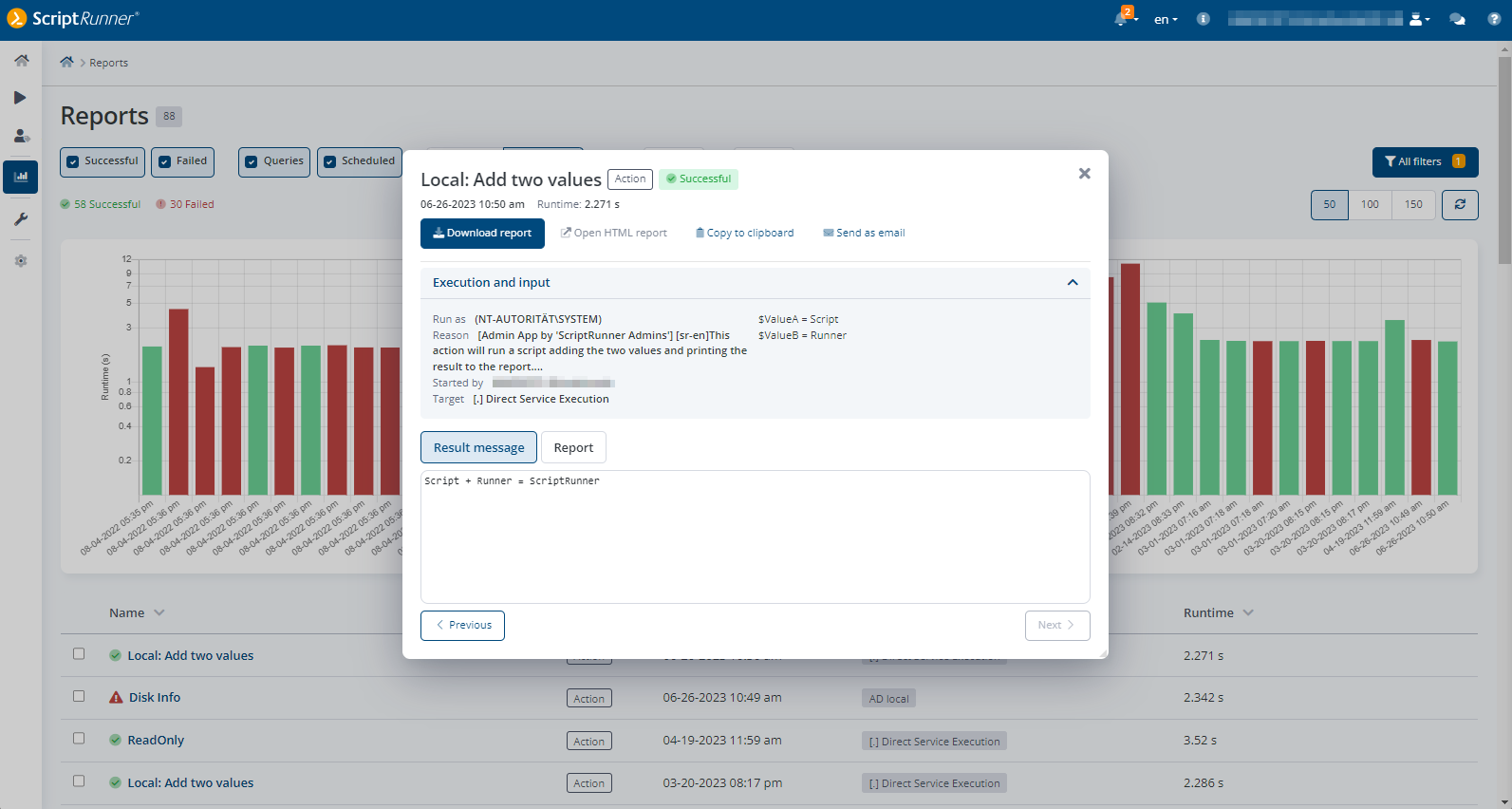Select the top Local: Add two values row checkbox

pos(79,653)
